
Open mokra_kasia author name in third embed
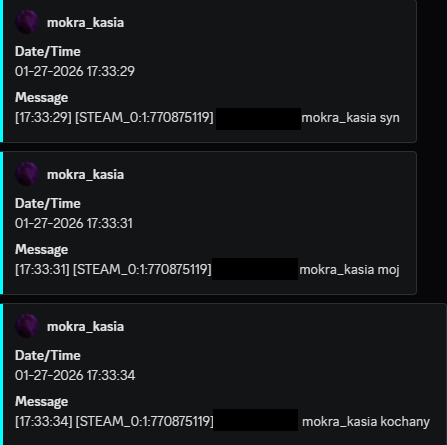pos(85,327)
